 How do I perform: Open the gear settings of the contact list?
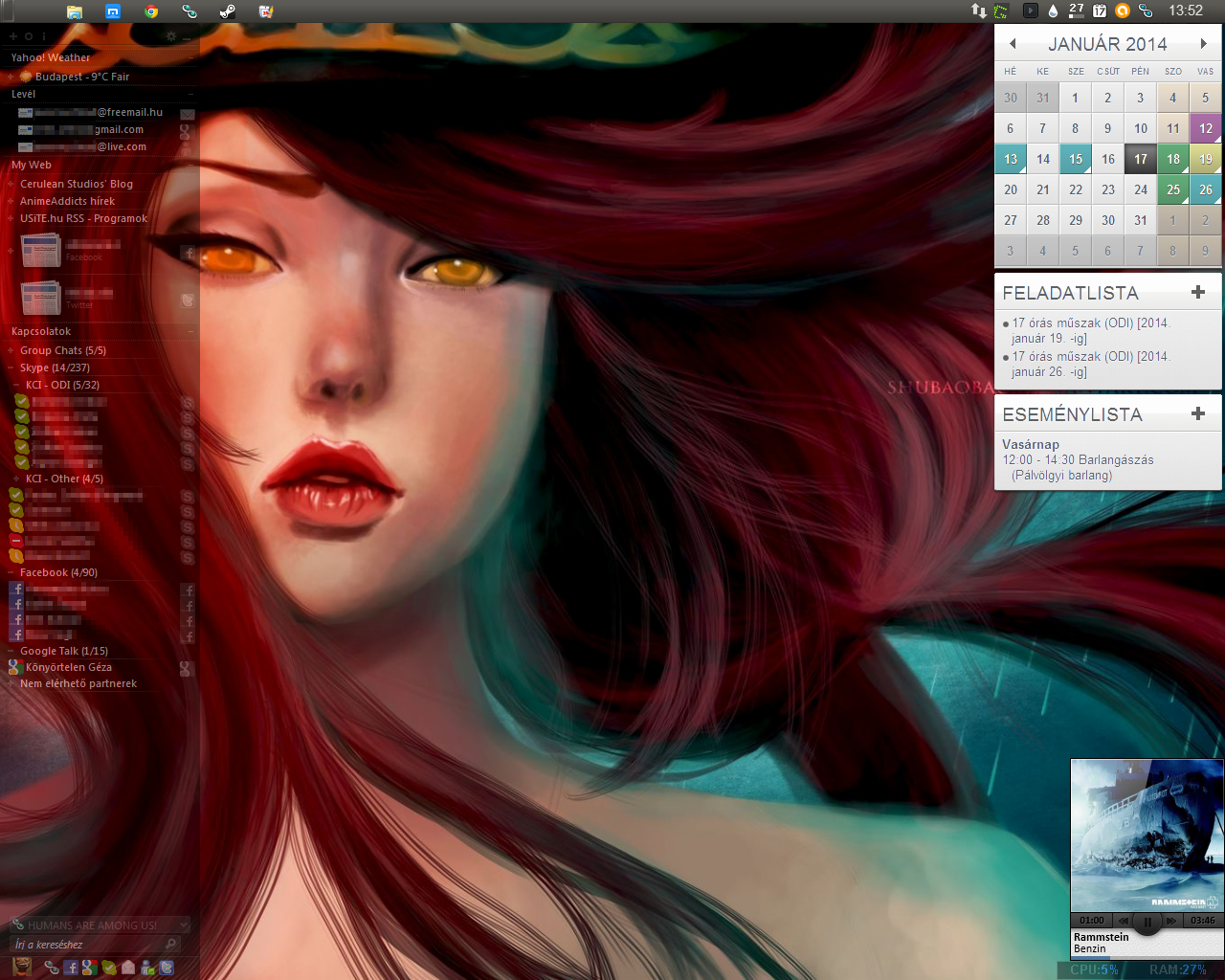point(171,36)
